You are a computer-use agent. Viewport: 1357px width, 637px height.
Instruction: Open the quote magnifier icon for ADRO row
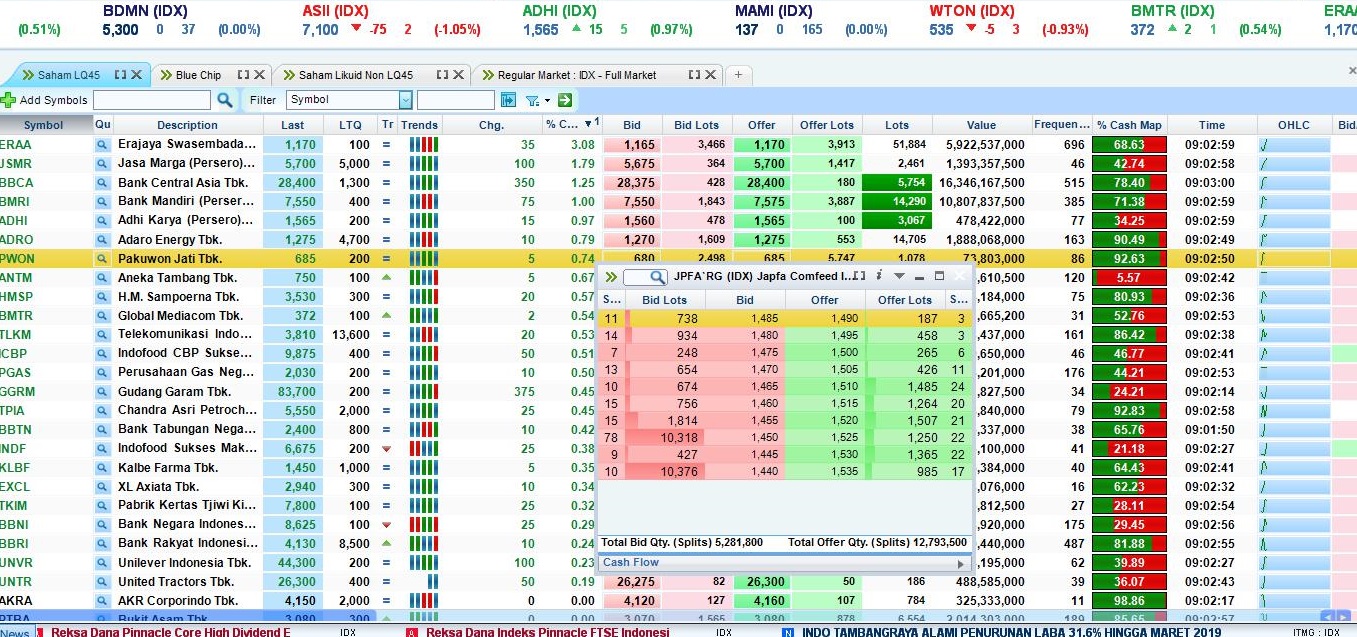point(102,240)
